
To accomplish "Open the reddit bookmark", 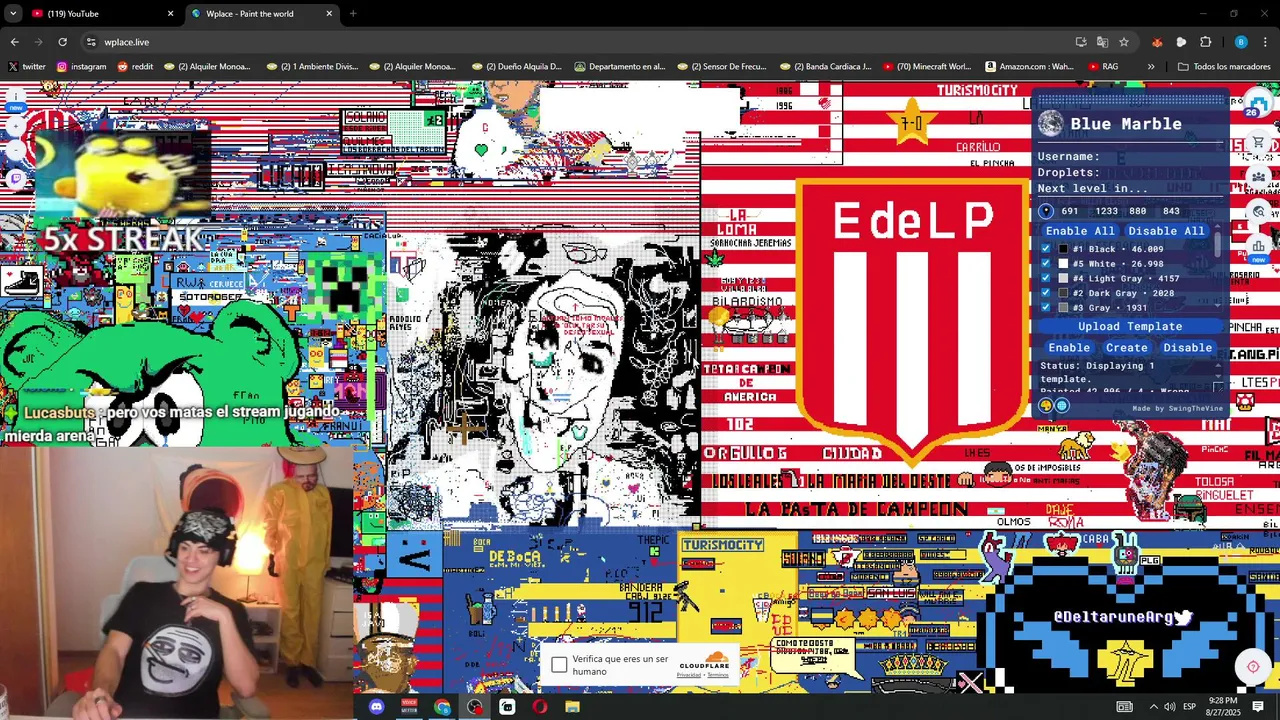I will 135,67.
